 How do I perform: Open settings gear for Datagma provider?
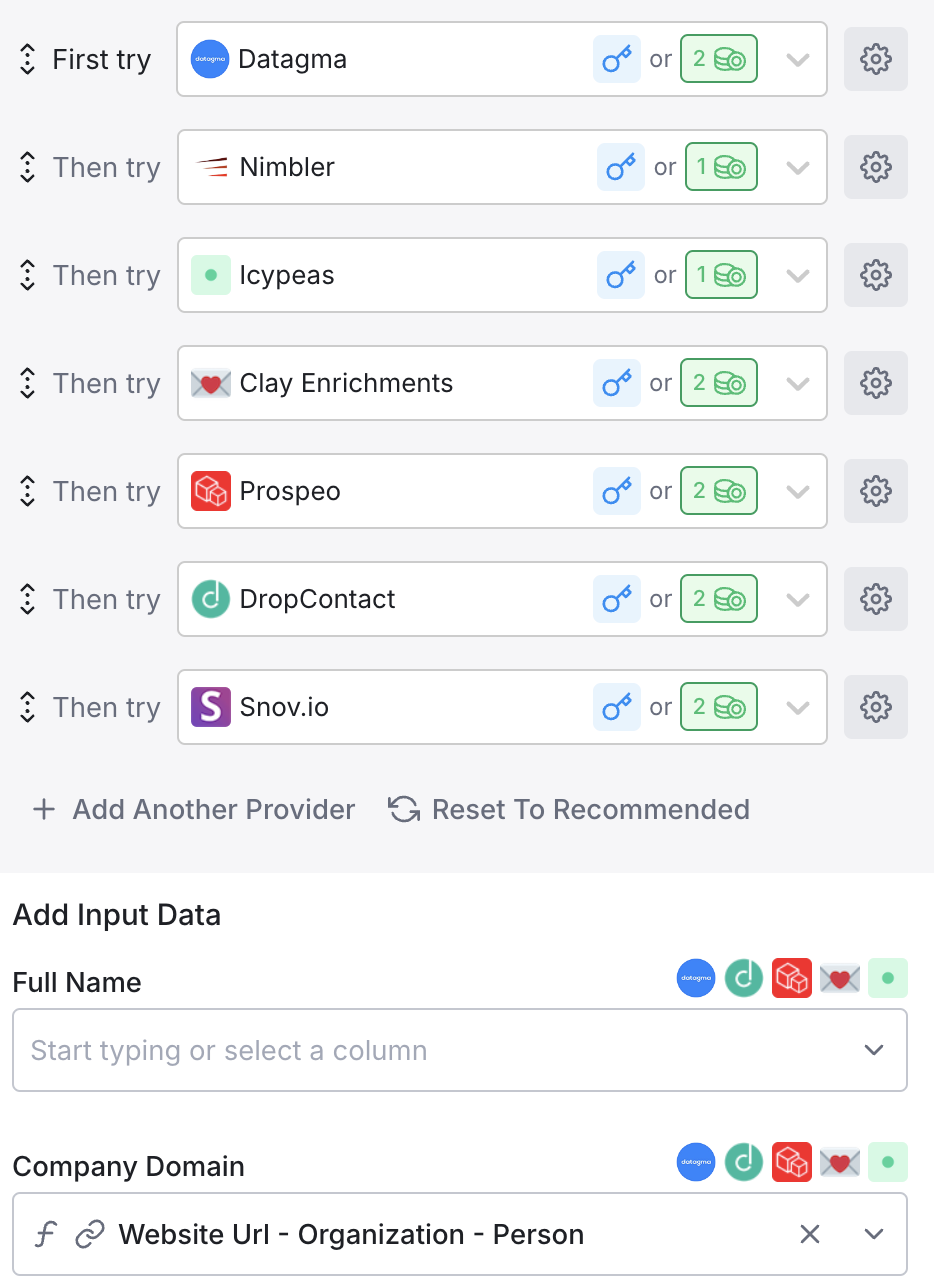[x=875, y=60]
